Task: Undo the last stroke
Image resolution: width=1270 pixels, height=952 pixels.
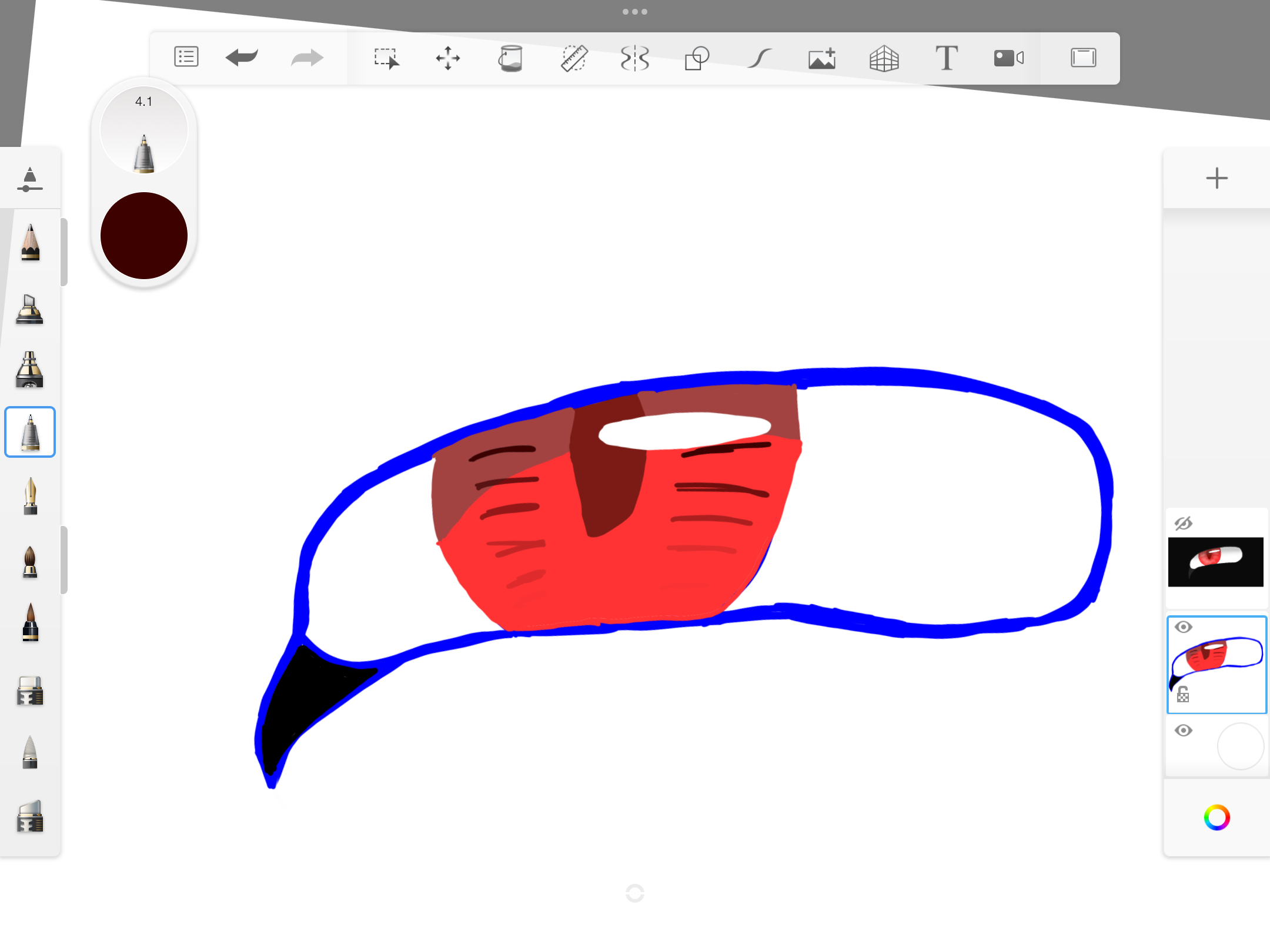Action: (x=242, y=58)
